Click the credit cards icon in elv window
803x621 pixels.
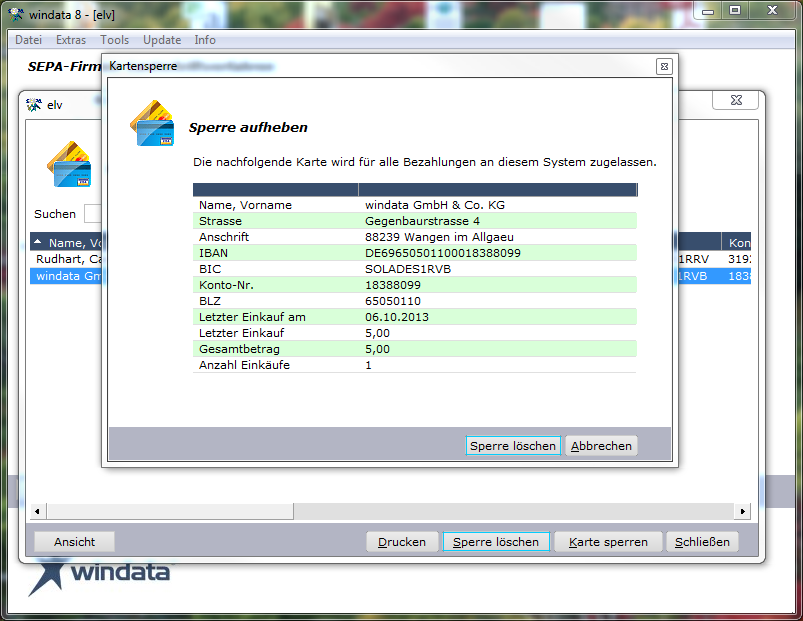(x=69, y=164)
